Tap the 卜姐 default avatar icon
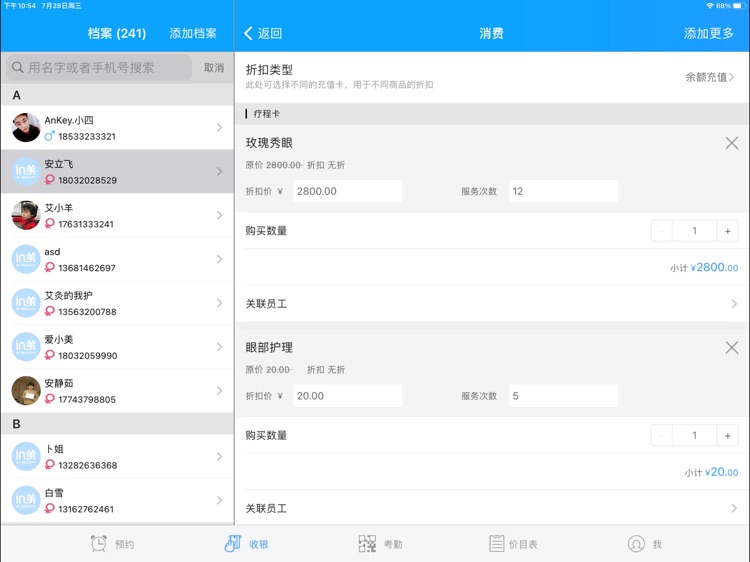Image resolution: width=750 pixels, height=562 pixels. [26, 456]
